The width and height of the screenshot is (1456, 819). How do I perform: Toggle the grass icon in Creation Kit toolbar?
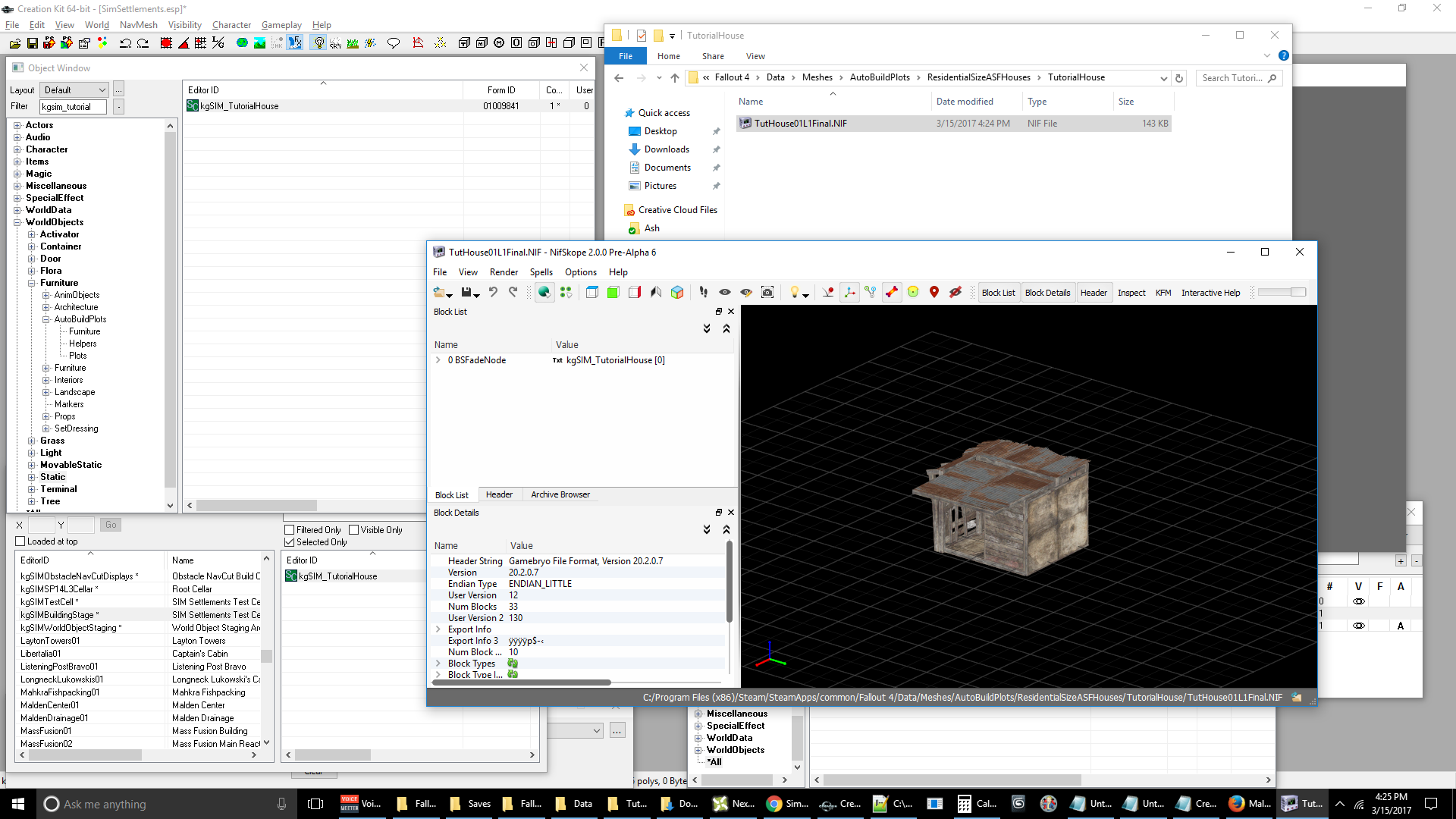(x=353, y=43)
